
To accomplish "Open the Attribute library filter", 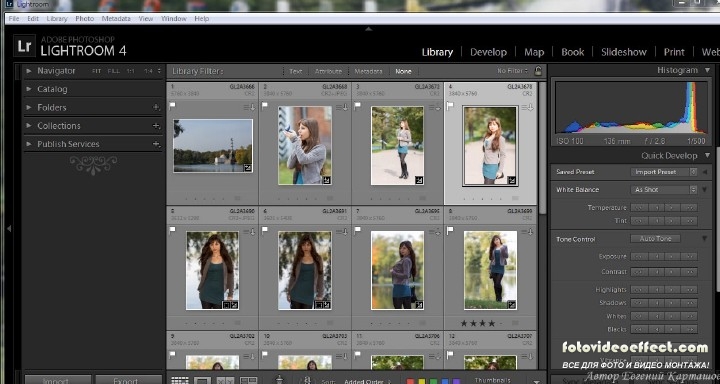I will [x=328, y=71].
